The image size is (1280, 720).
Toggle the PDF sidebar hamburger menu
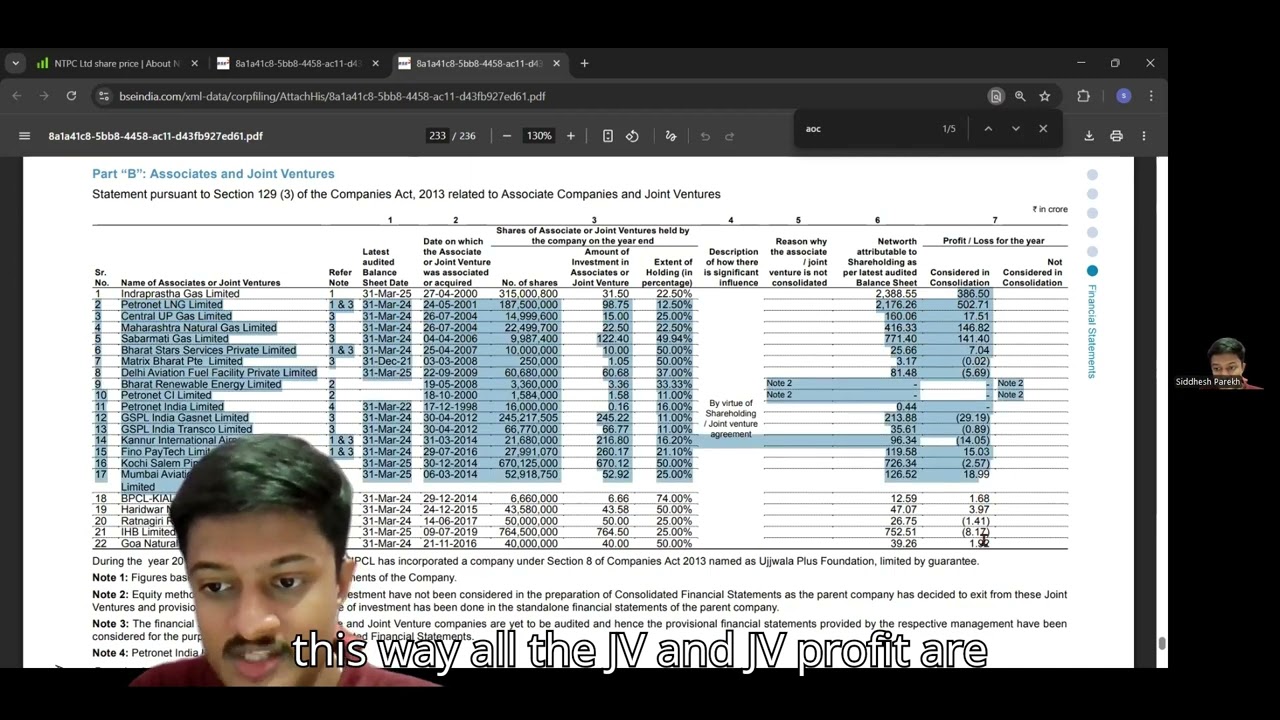pyautogui.click(x=25, y=136)
